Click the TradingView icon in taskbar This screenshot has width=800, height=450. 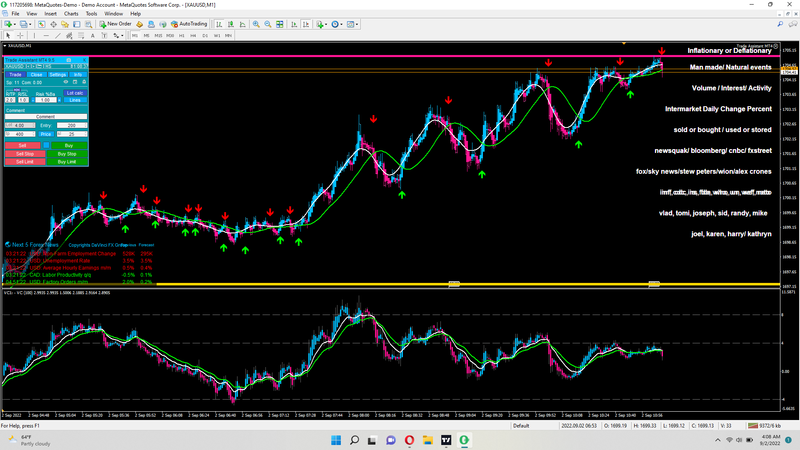444,440
